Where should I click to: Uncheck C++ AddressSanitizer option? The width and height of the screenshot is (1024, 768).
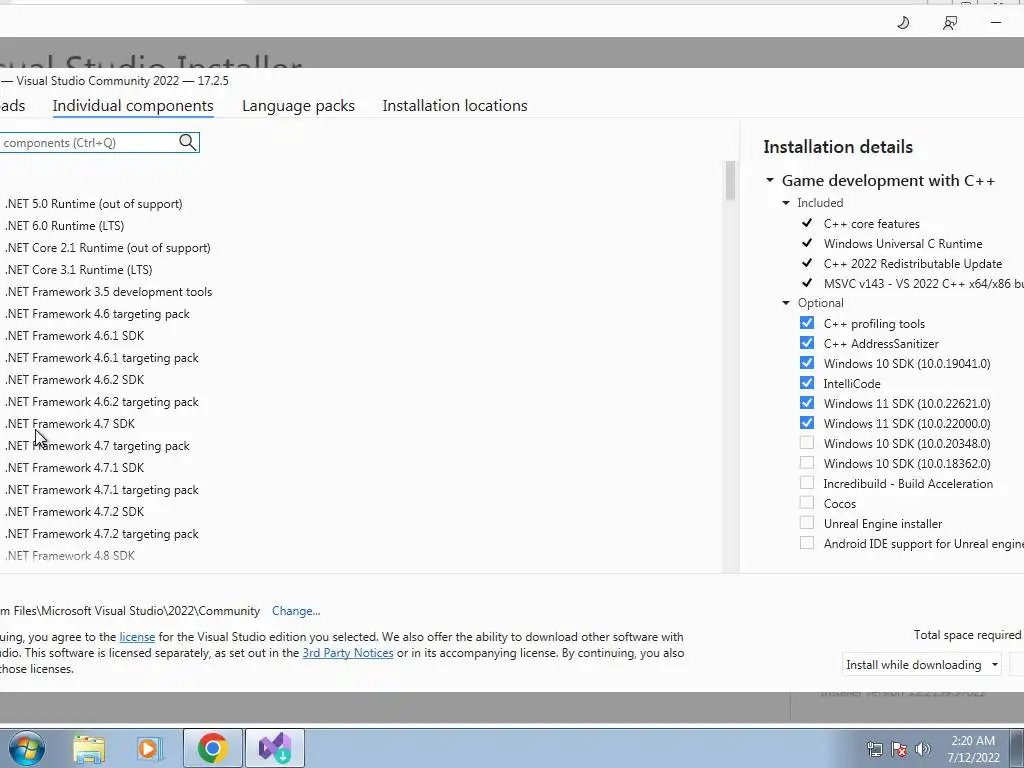(807, 343)
